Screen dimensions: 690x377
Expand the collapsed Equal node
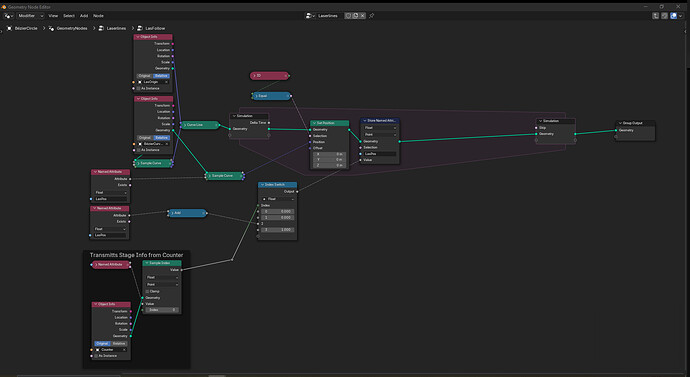click(x=256, y=96)
